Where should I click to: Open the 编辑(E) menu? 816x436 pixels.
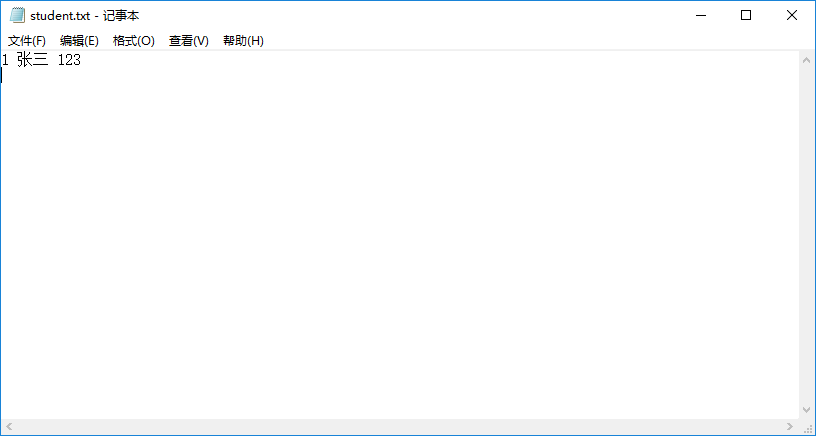pyautogui.click(x=79, y=41)
